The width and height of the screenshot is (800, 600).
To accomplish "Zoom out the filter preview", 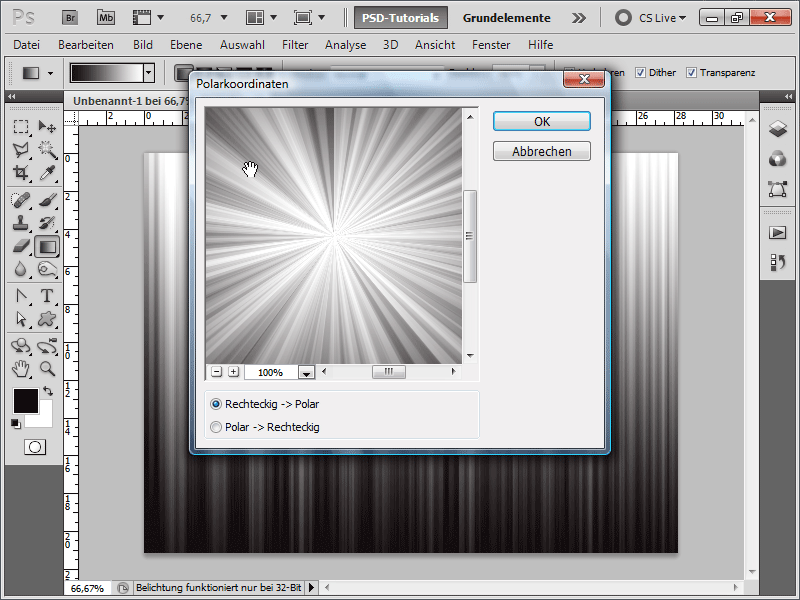I will coord(217,372).
